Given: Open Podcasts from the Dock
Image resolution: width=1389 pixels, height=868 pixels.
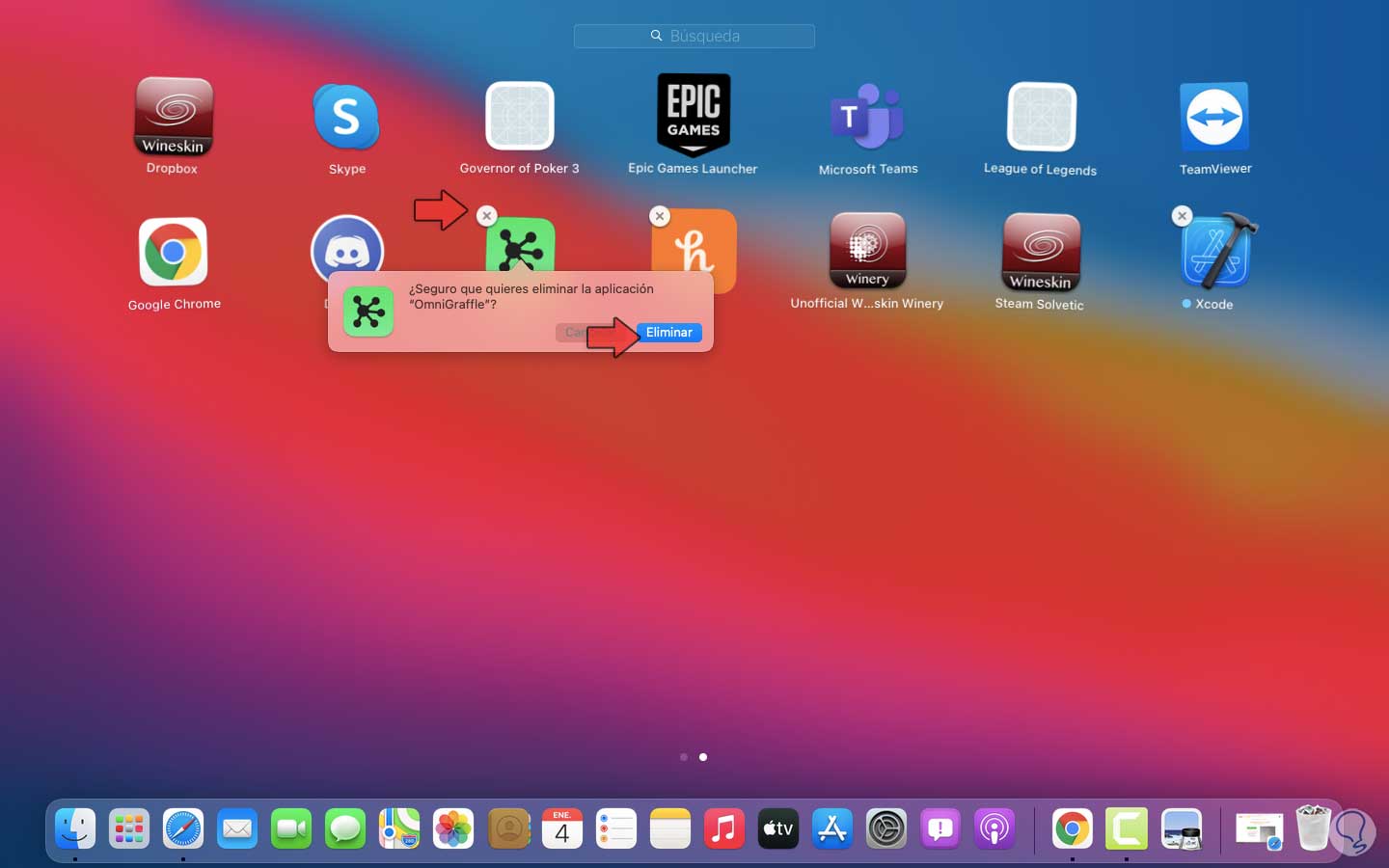Looking at the screenshot, I should click(994, 828).
